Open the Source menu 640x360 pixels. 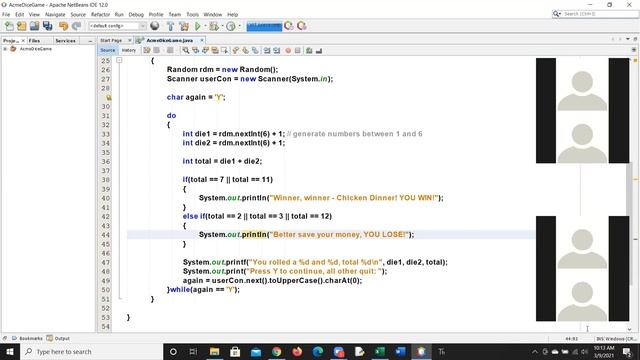[78, 14]
